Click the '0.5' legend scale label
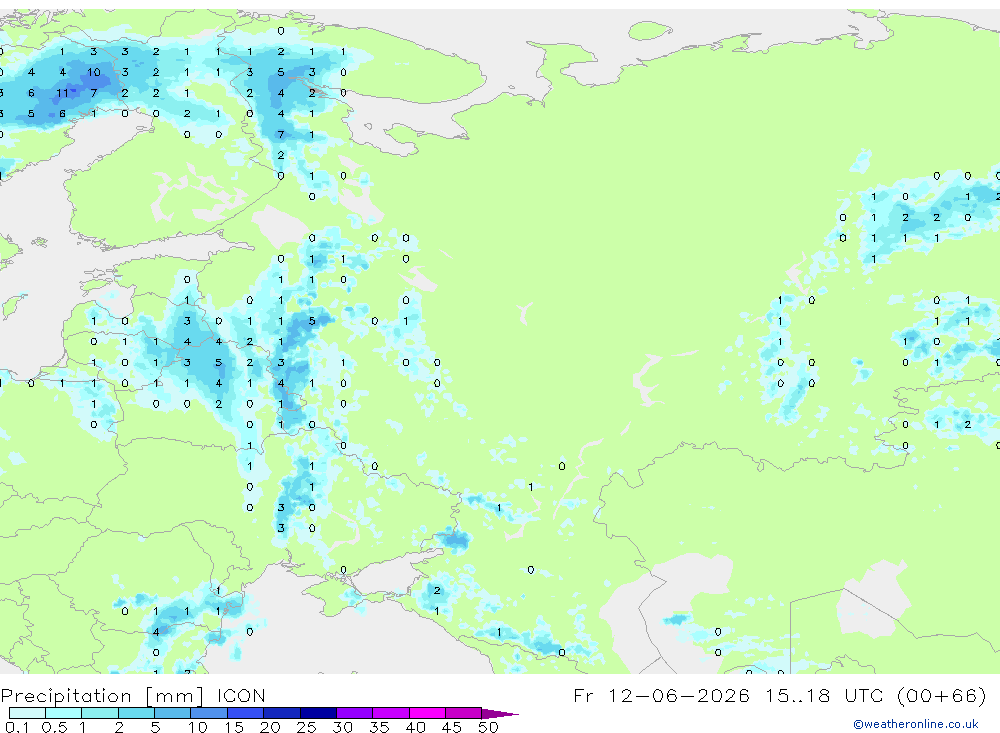 click(54, 727)
